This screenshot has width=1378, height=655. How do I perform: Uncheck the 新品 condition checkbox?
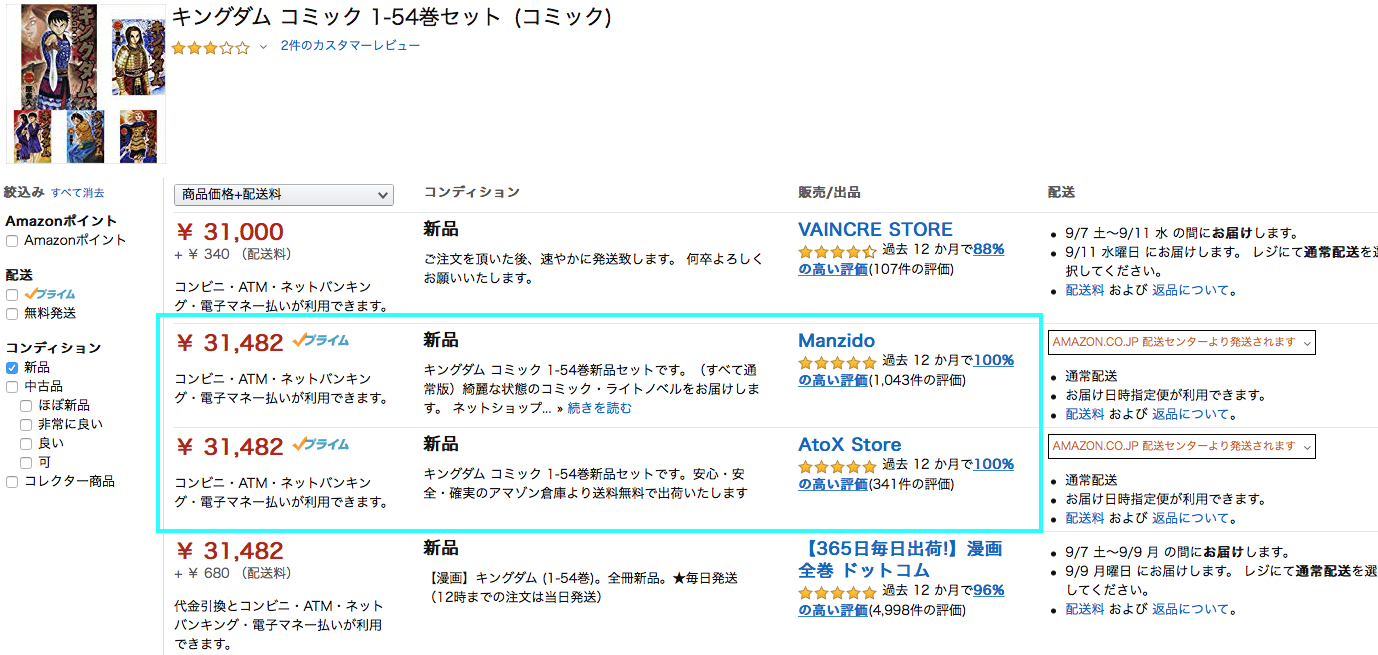click(12, 368)
